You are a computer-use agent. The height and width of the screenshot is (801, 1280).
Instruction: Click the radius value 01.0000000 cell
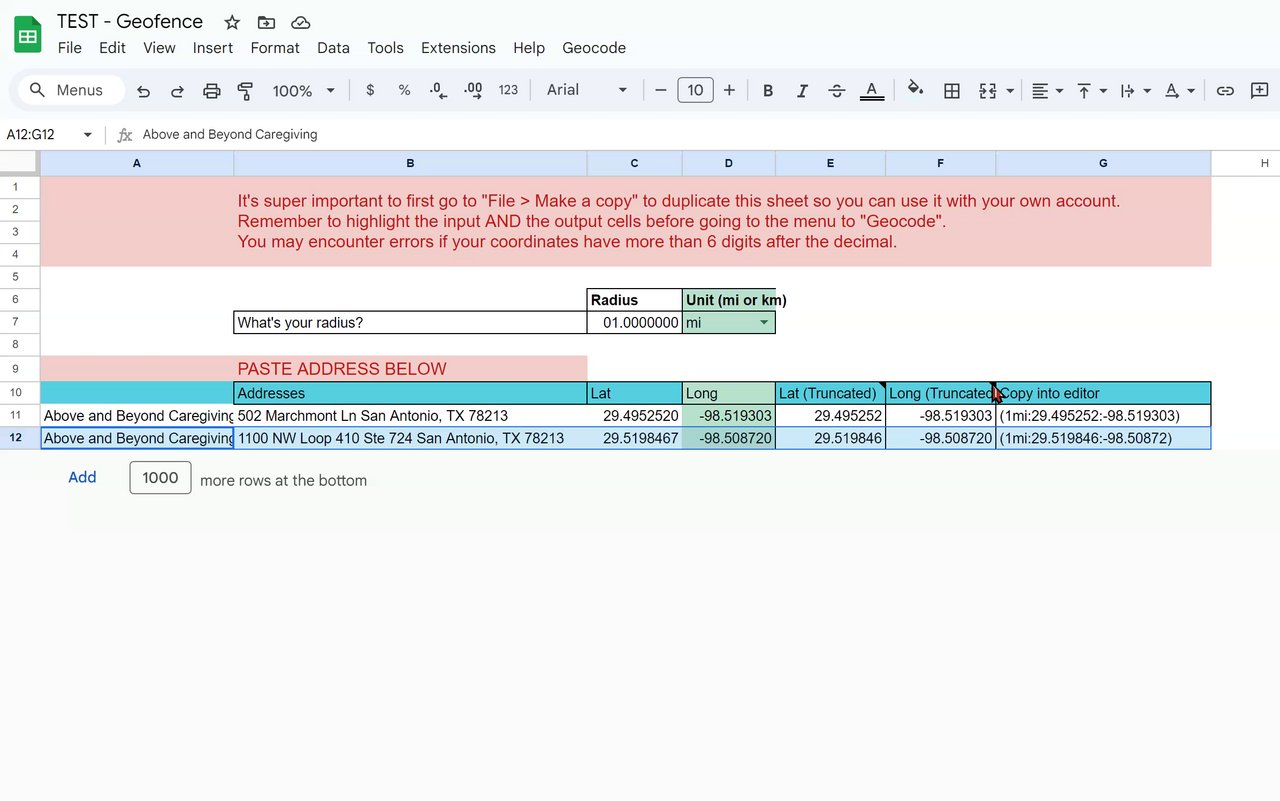(634, 323)
